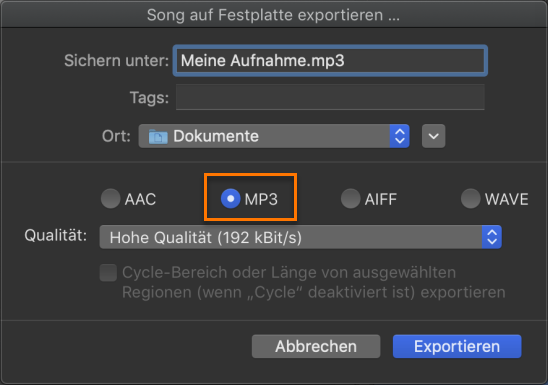Image resolution: width=548 pixels, height=385 pixels.
Task: Click the Dokumente folder icon
Action: (158, 136)
